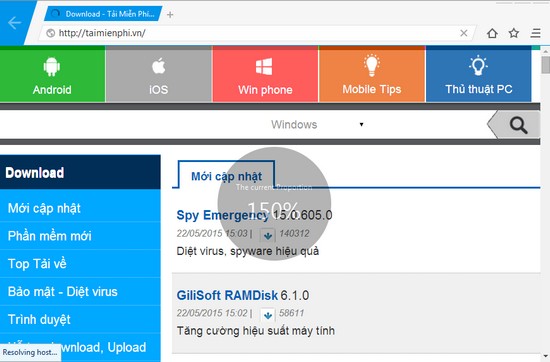The width and height of the screenshot is (550, 362).
Task: Select the Win phone category tile
Action: coord(265,74)
